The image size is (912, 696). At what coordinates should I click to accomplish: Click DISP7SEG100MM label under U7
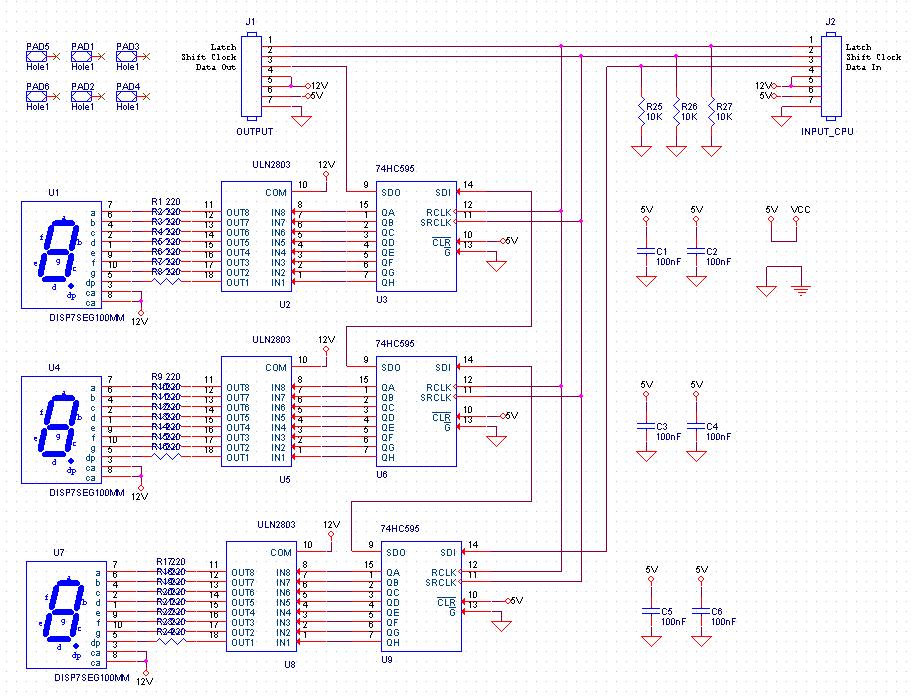(x=92, y=678)
